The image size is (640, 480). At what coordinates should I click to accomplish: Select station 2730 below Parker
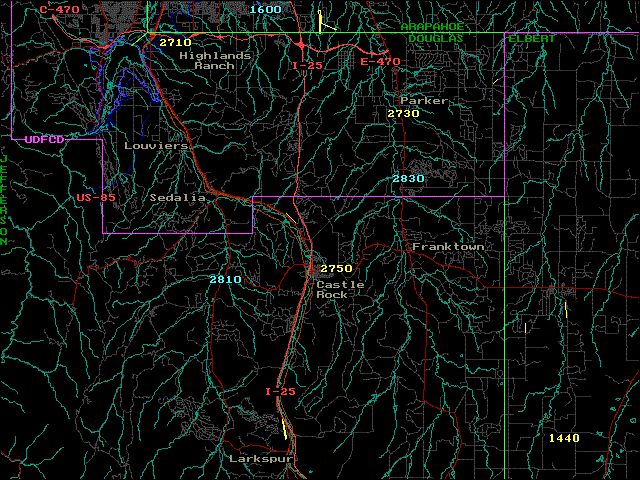click(x=403, y=114)
